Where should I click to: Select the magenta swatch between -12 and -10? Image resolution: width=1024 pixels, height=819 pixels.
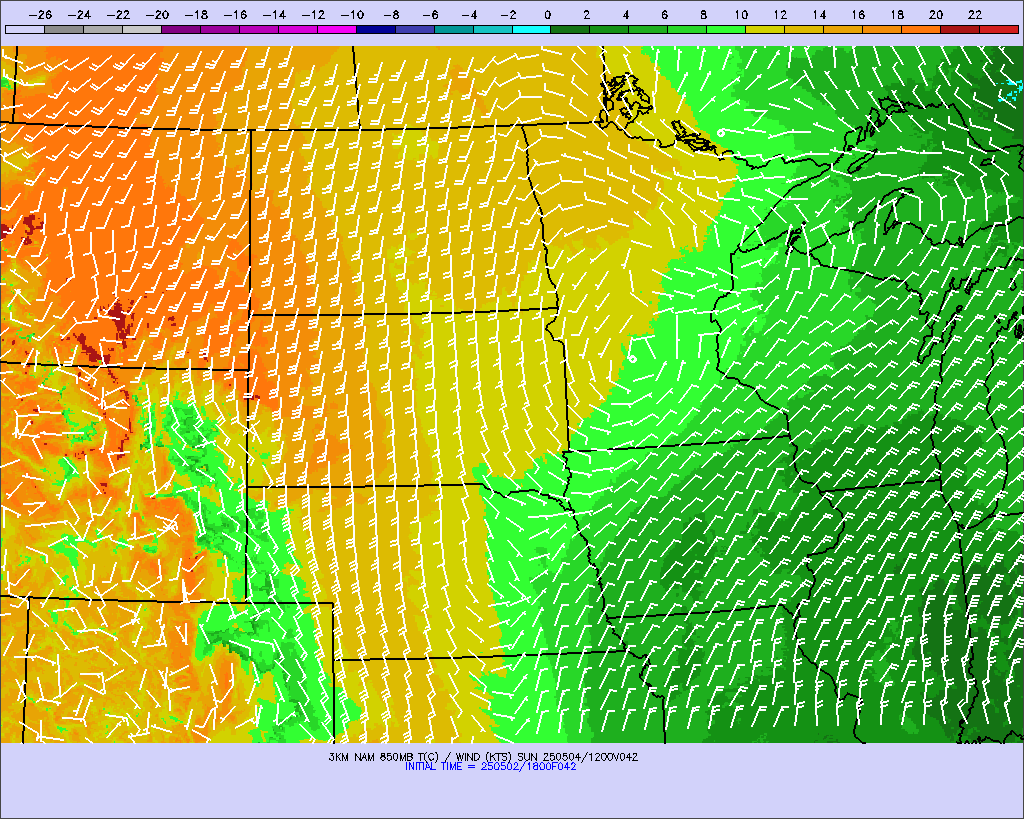click(337, 29)
